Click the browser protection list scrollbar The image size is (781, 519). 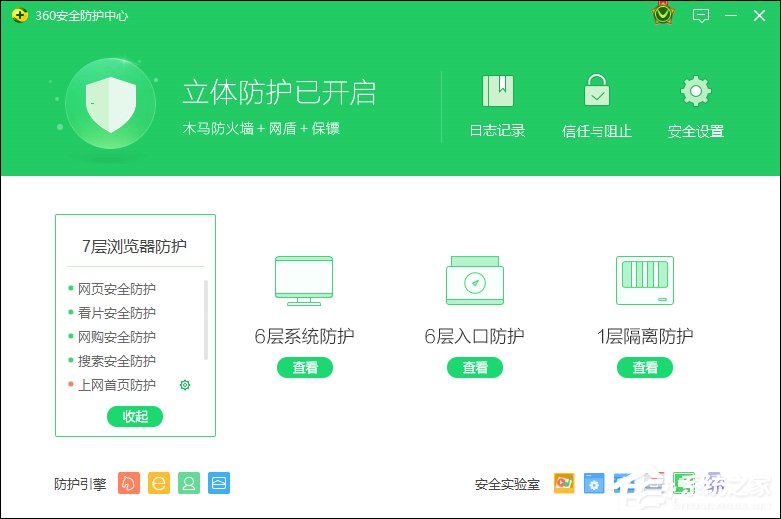tap(206, 320)
